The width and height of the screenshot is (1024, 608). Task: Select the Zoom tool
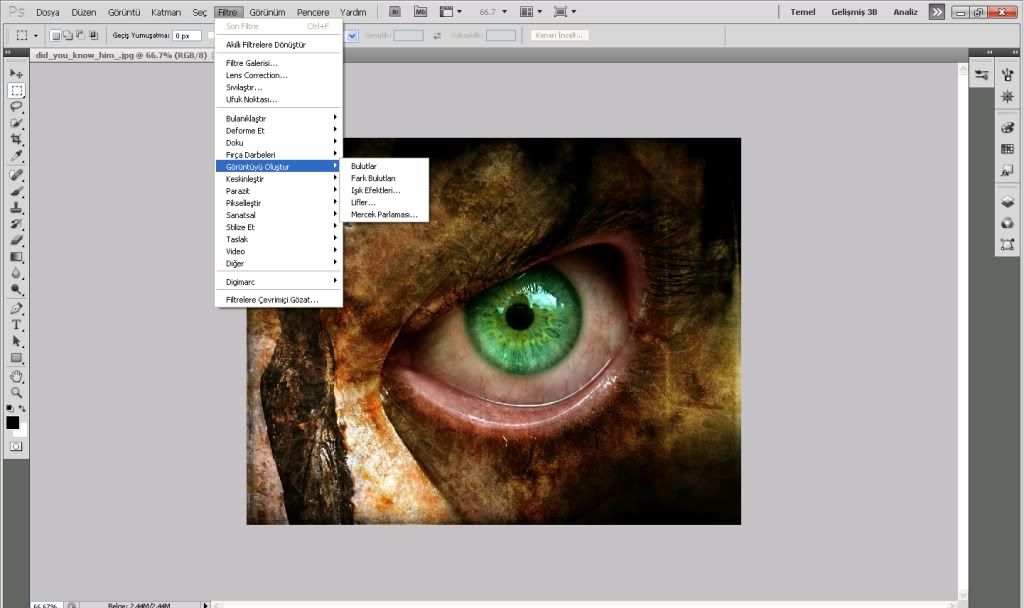[x=16, y=392]
